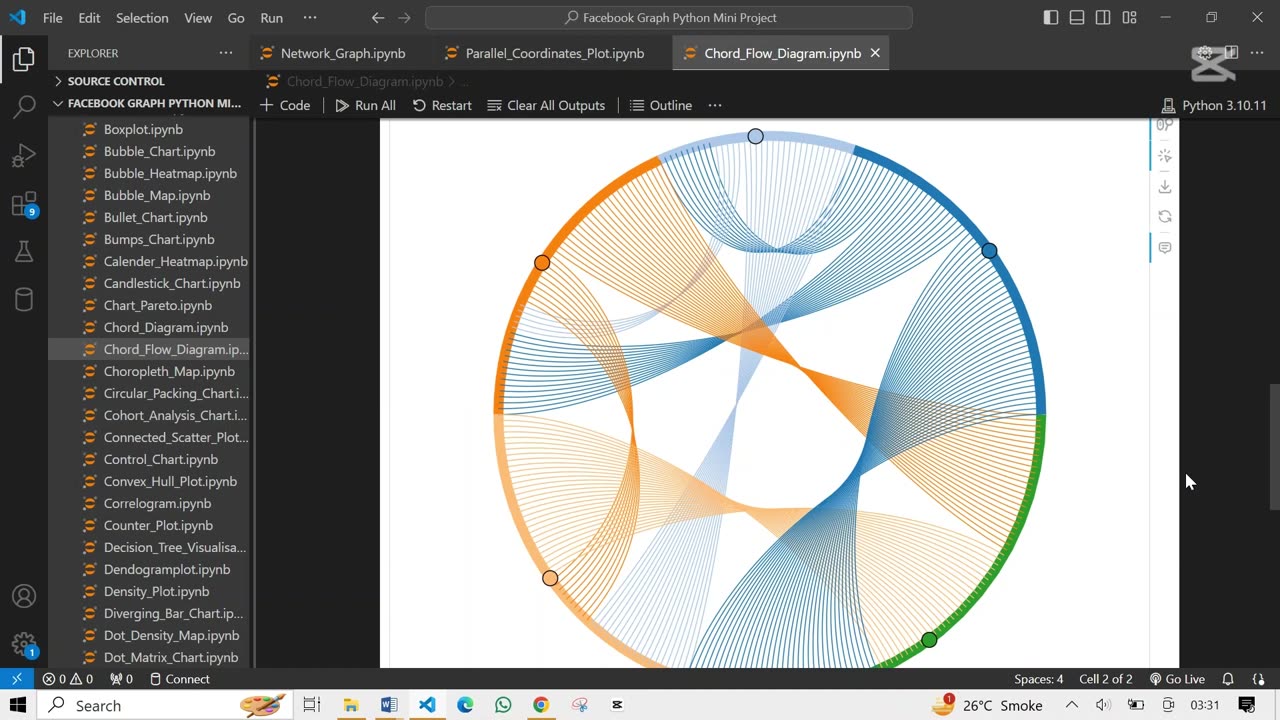Viewport: 1280px width, 720px height.
Task: Go forward with the right arrow
Action: (404, 18)
